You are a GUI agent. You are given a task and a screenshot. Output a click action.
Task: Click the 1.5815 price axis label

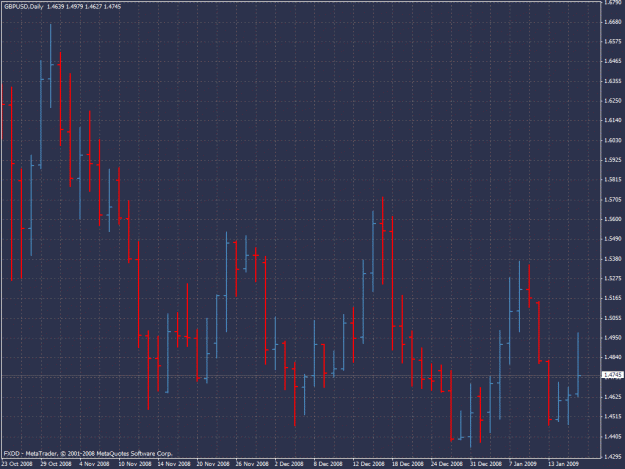[613, 180]
